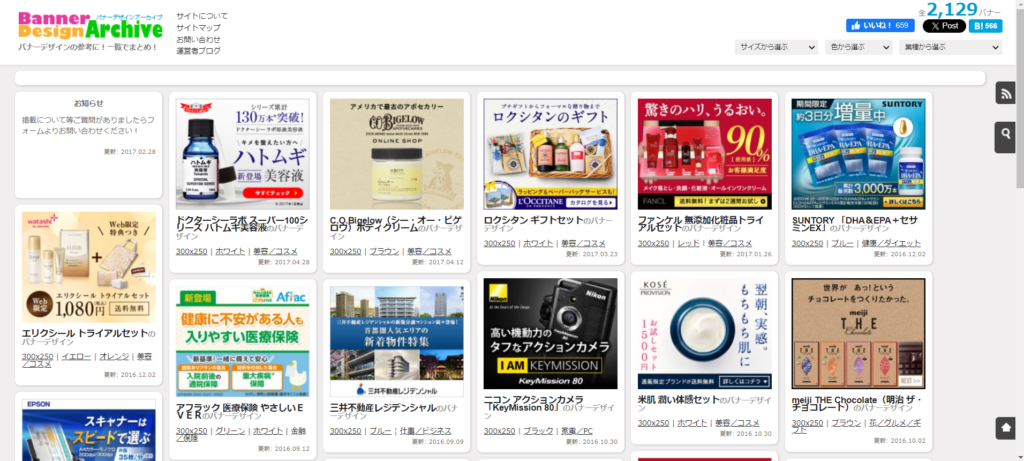1024x461 pixels.
Task: Click 健康/ダイエット tag under SUNTORY card
Action: click(890, 243)
